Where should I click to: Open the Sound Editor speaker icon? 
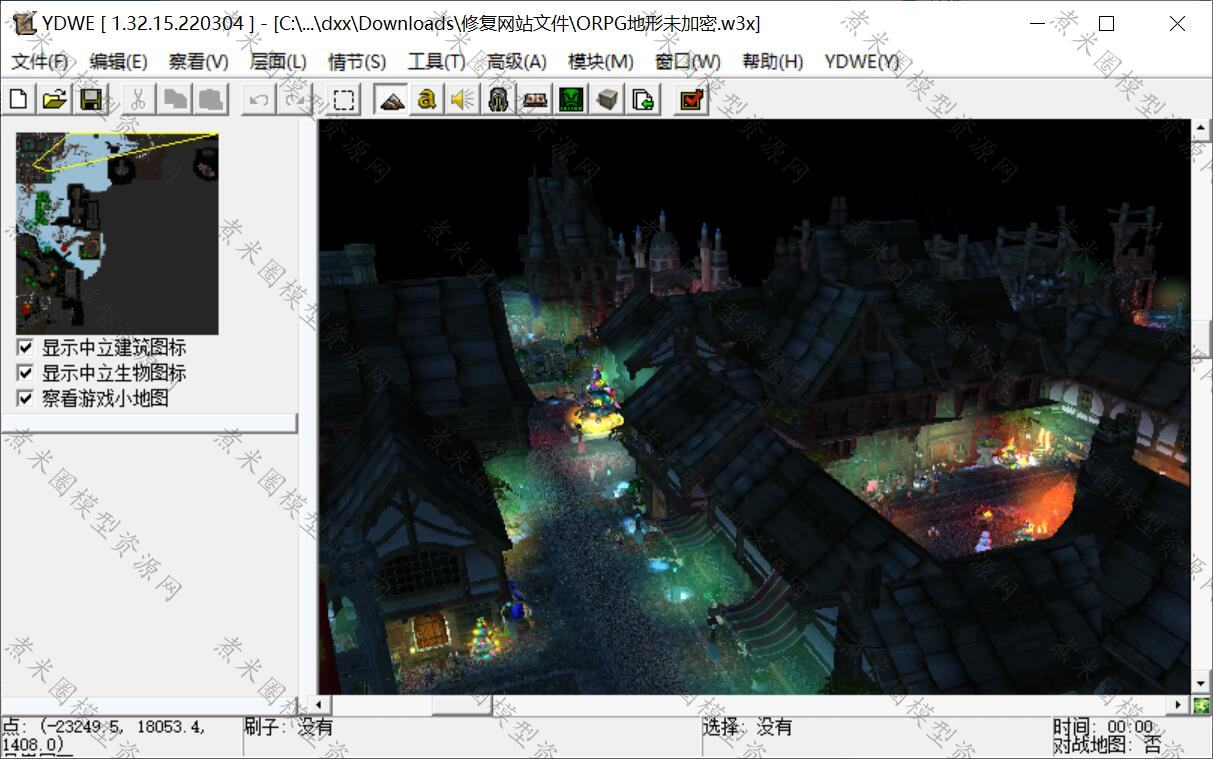pos(462,99)
